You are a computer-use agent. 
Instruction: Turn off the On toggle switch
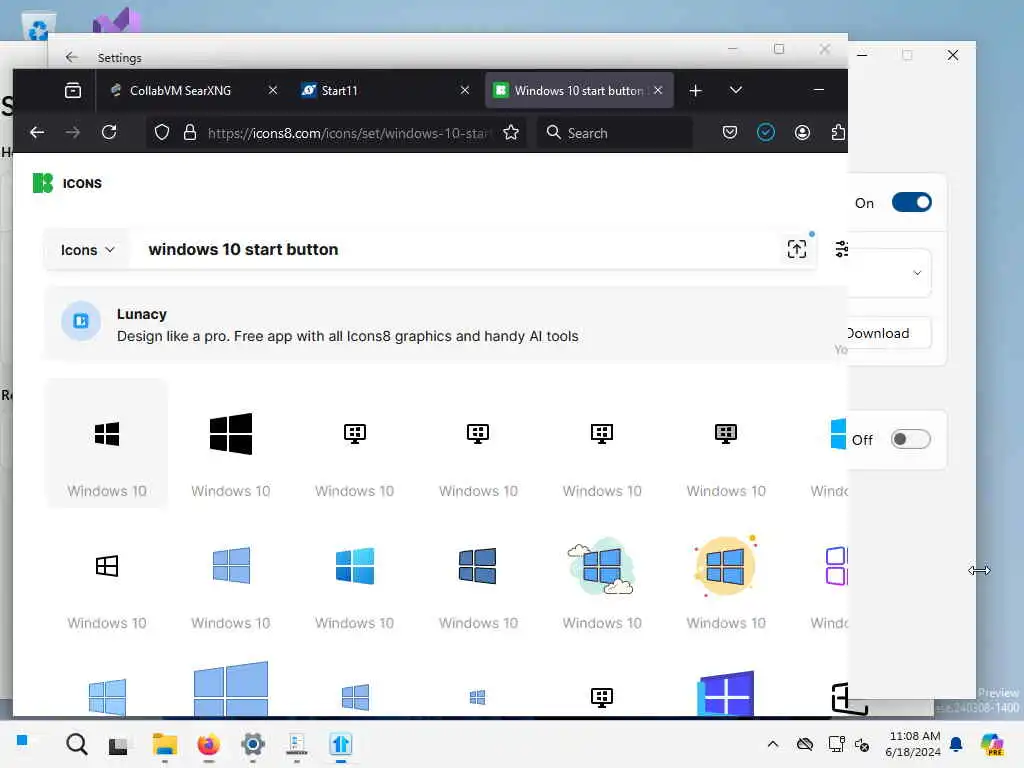pyautogui.click(x=912, y=202)
